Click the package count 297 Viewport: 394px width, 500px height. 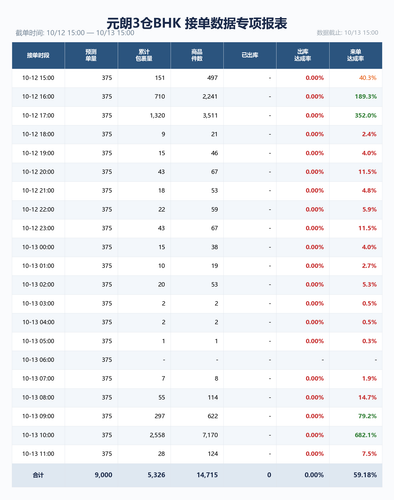(x=160, y=416)
